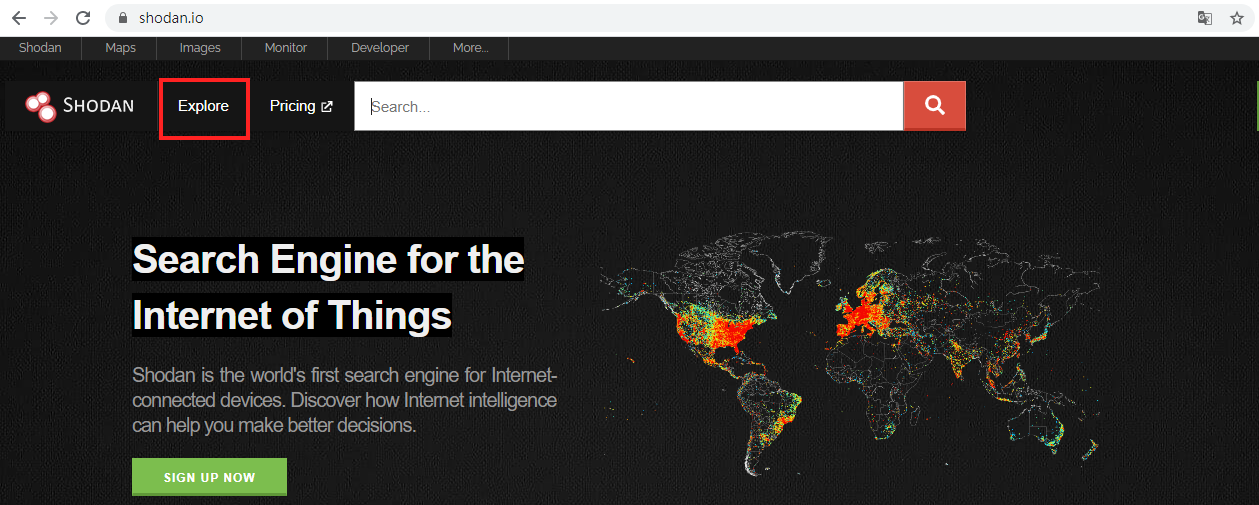Image resolution: width=1259 pixels, height=505 pixels.
Task: Open the Pricing link
Action: click(x=301, y=106)
